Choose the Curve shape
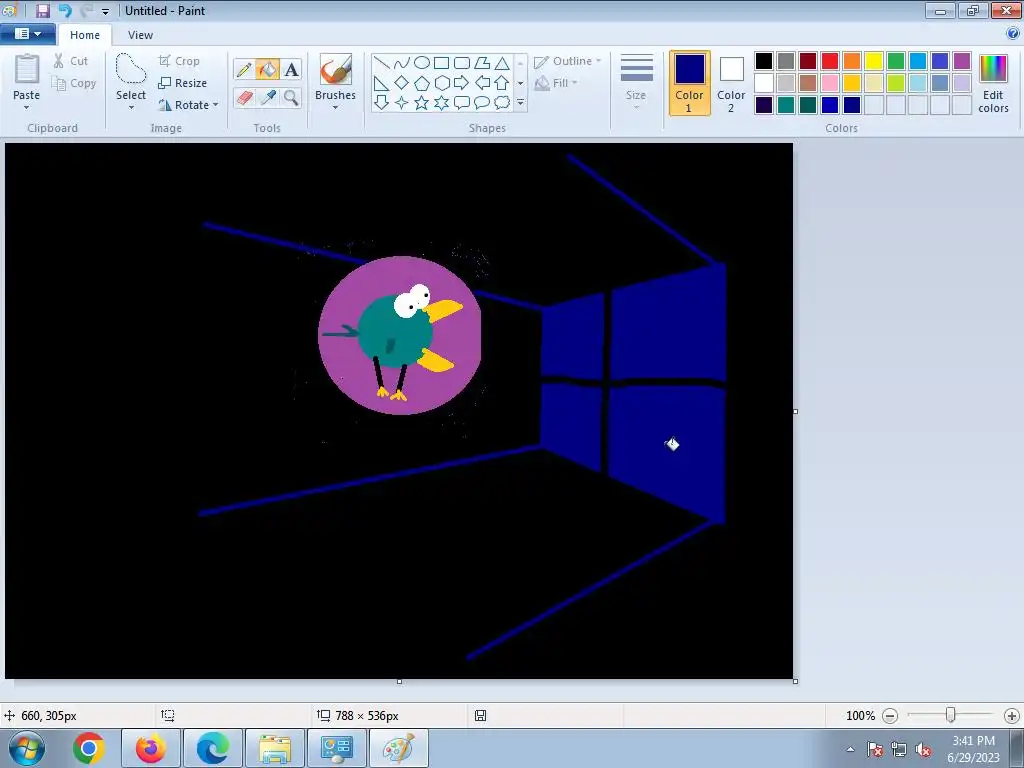The image size is (1024, 768). coord(402,63)
